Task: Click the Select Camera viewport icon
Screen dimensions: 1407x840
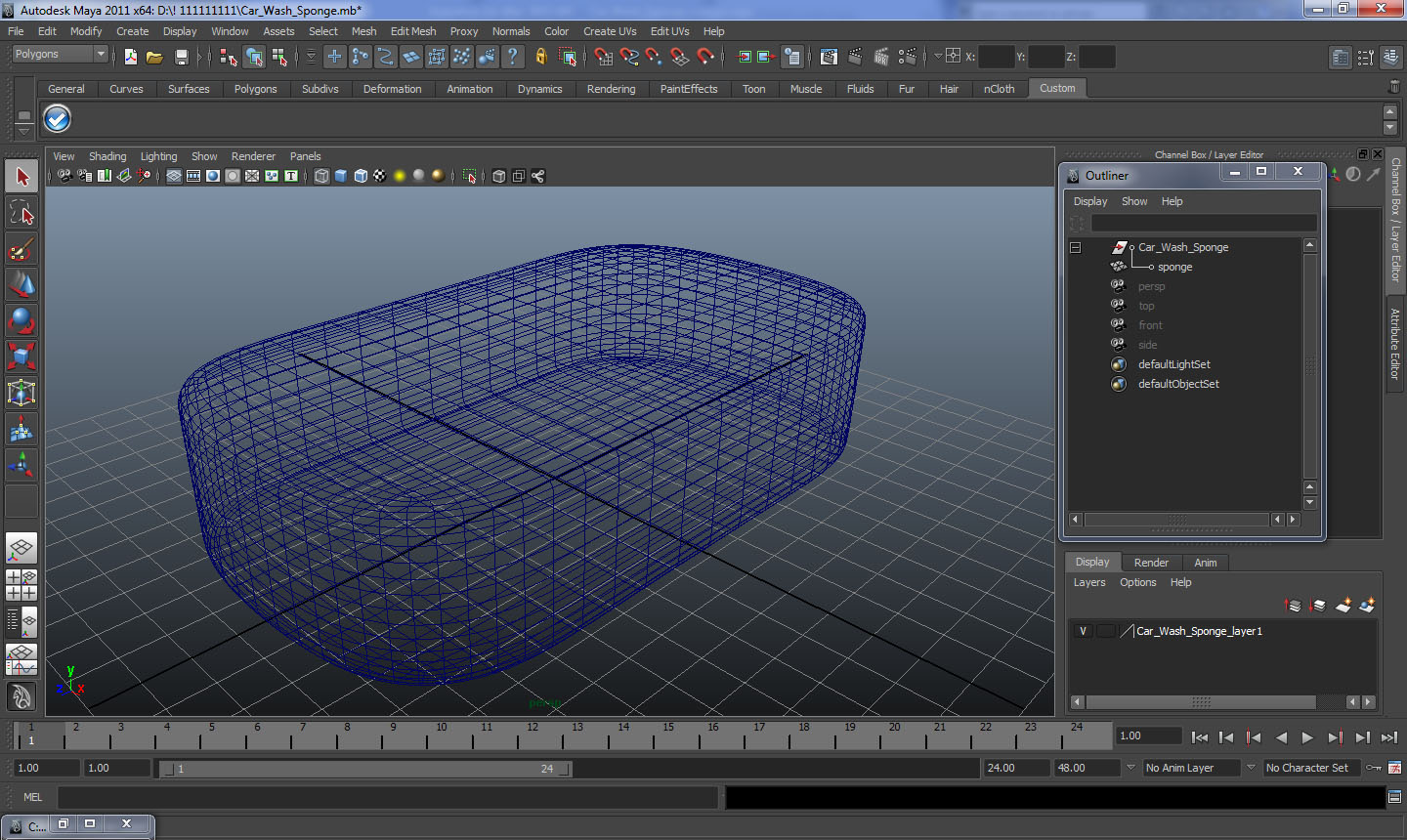Action: click(x=64, y=176)
